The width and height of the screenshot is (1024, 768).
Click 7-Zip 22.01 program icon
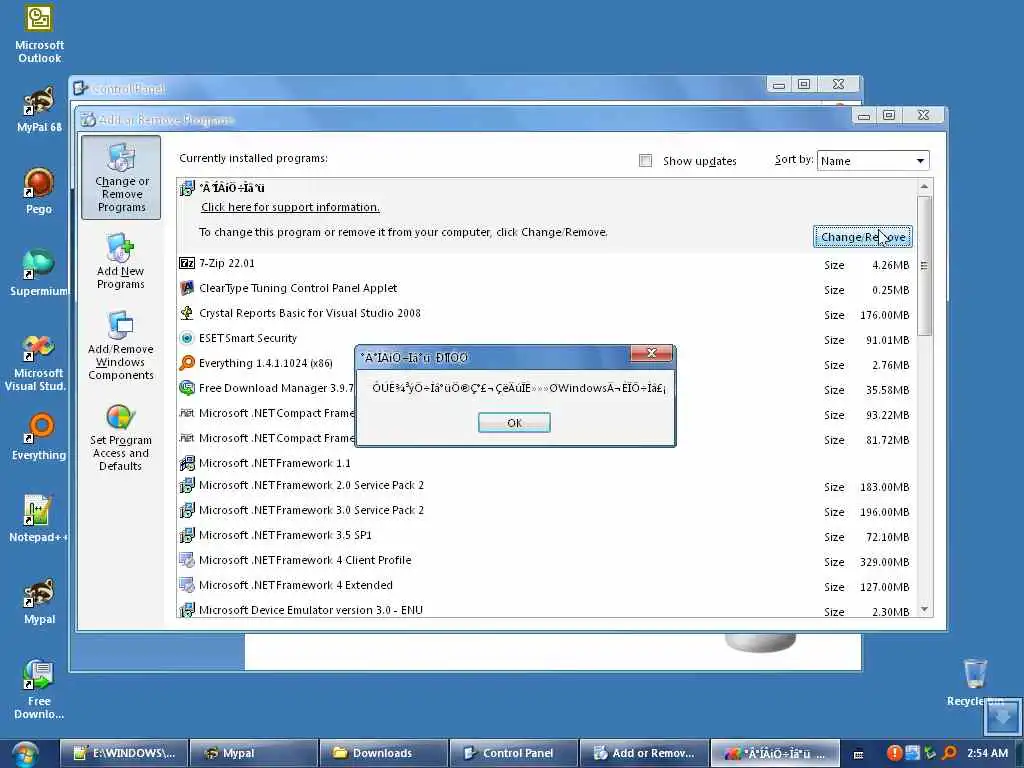click(x=187, y=263)
